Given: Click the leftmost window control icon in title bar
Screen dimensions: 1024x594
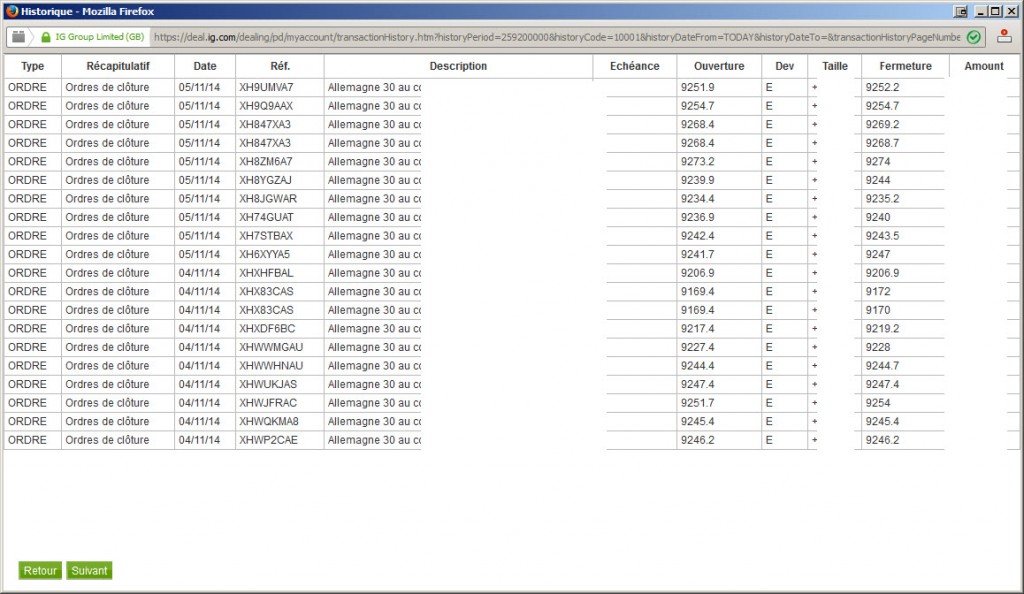Looking at the screenshot, I should [960, 11].
